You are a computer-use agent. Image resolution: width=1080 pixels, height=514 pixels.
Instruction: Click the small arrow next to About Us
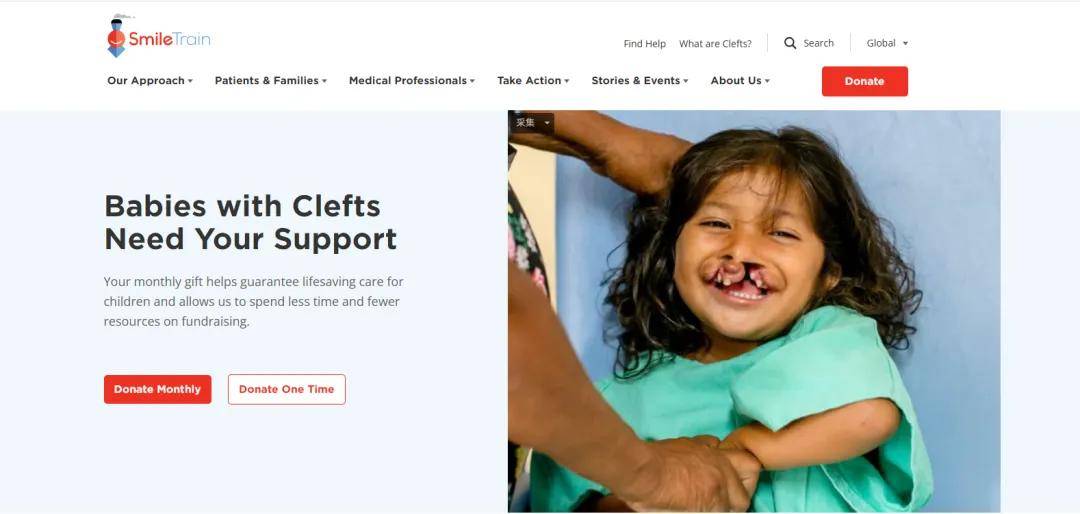tap(767, 81)
